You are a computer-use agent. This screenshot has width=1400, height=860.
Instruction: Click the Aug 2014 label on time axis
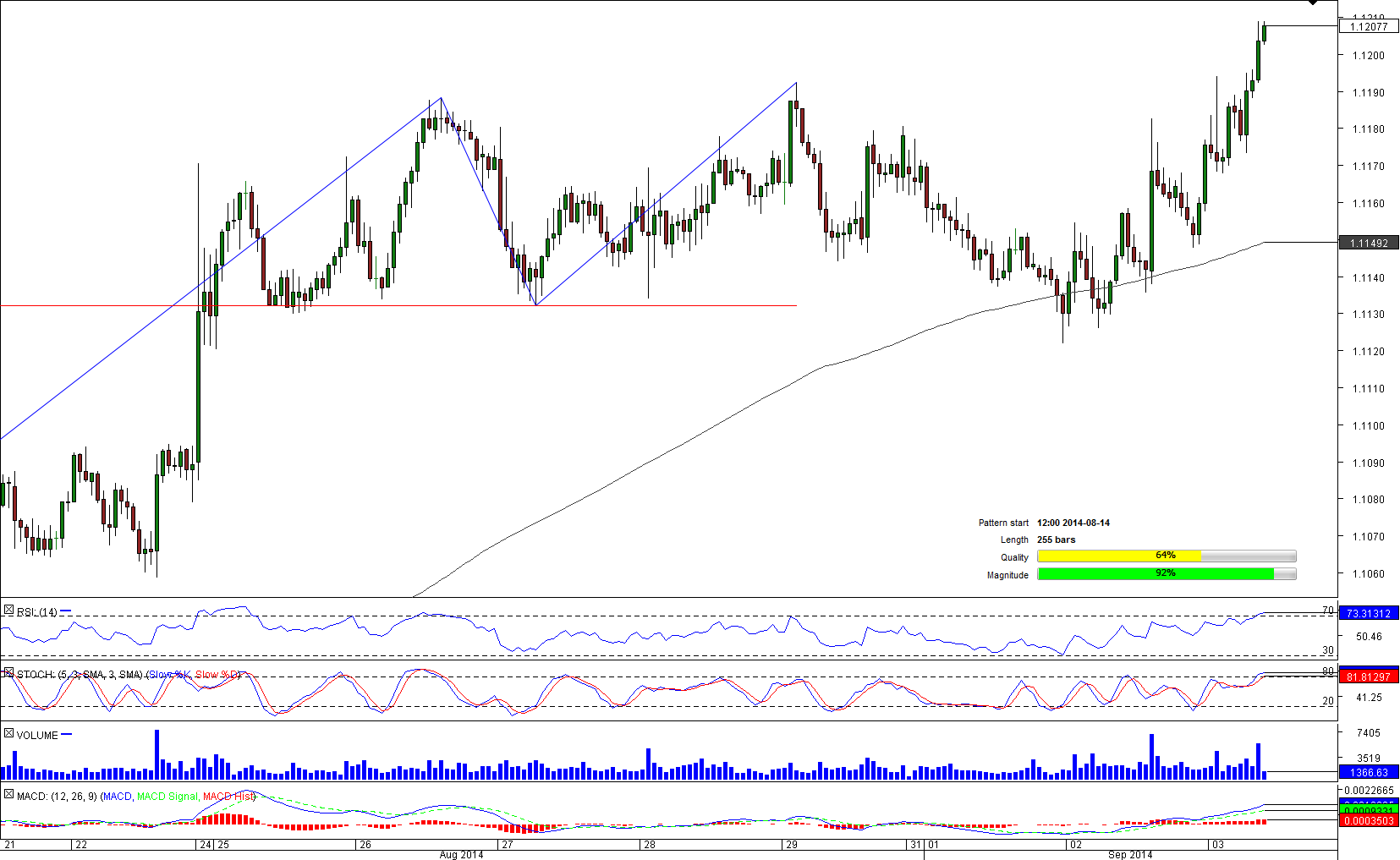pyautogui.click(x=461, y=854)
